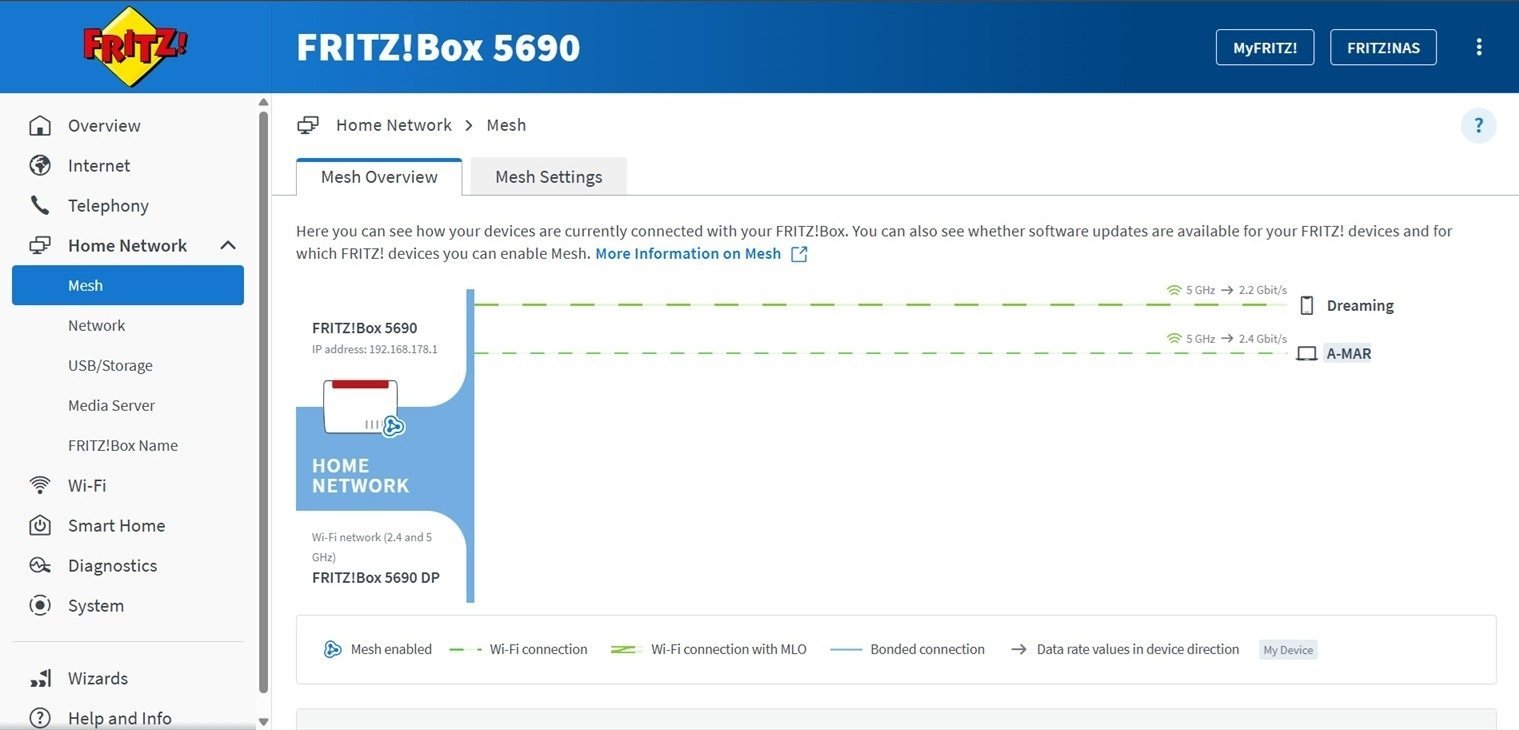Click the sidebar scrollbar up arrow
1519x730 pixels.
(x=264, y=102)
